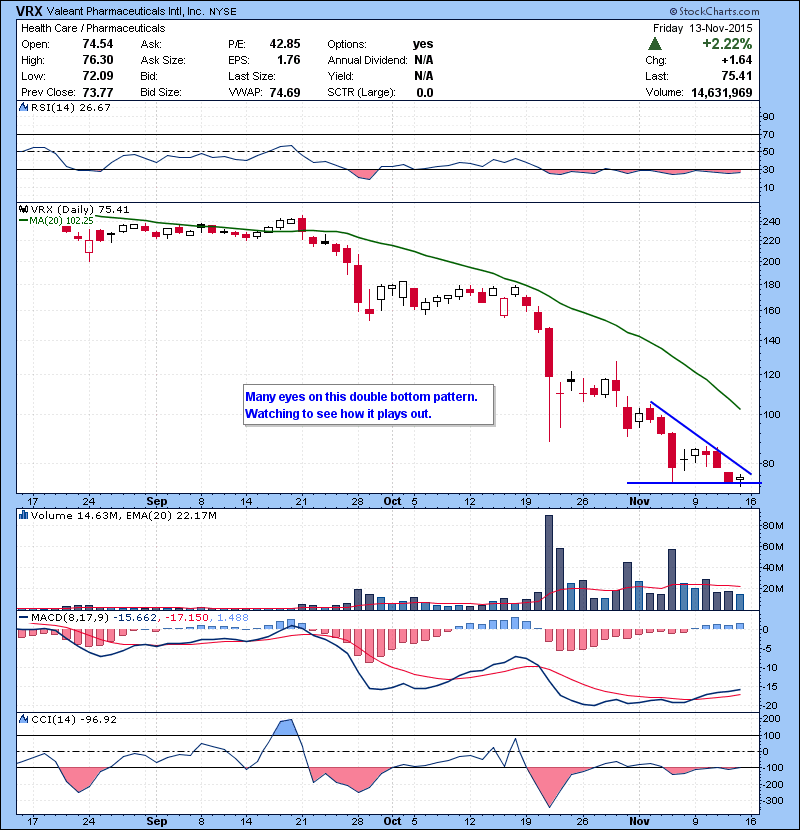Click the 240 price axis label
The height and width of the screenshot is (830, 800).
click(771, 222)
